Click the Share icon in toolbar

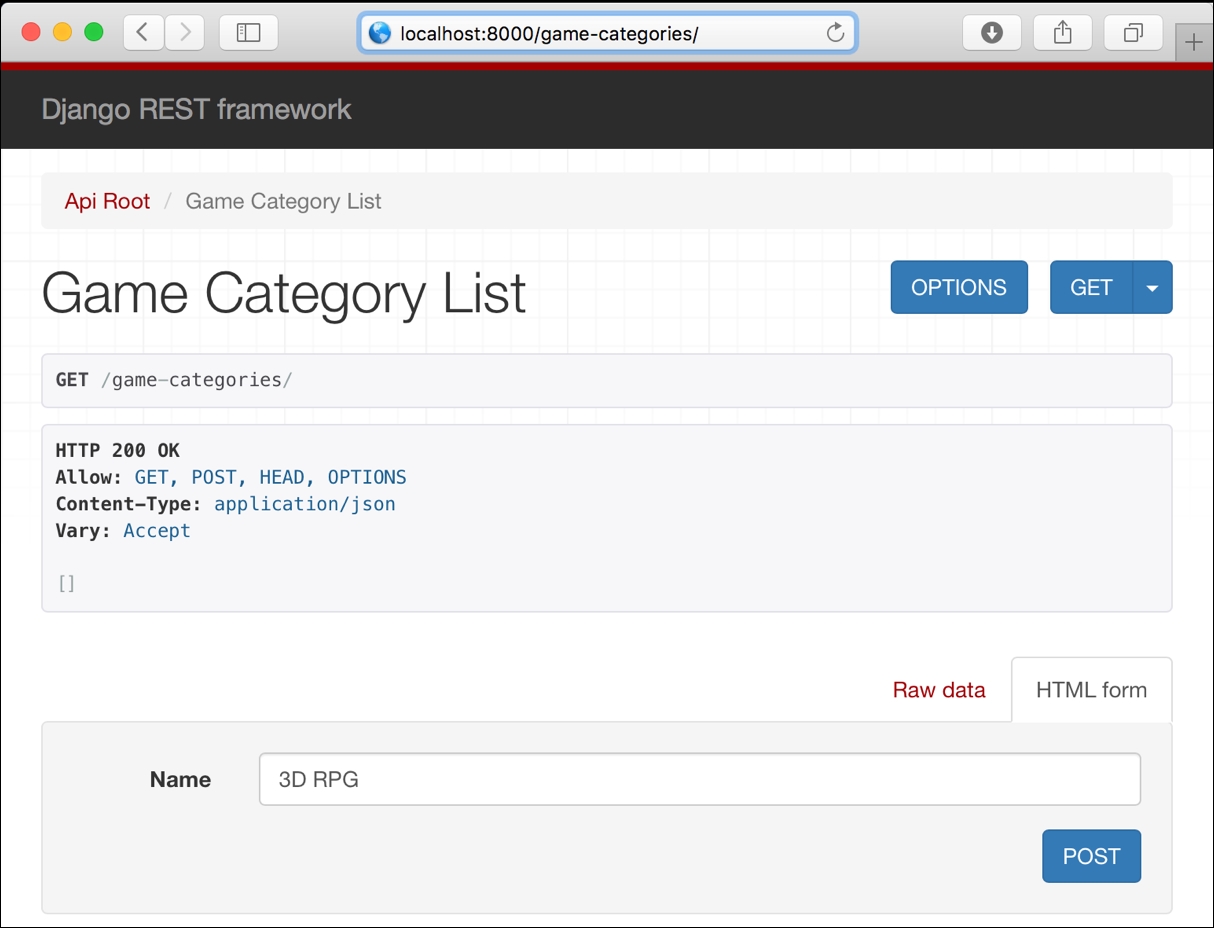(1062, 33)
